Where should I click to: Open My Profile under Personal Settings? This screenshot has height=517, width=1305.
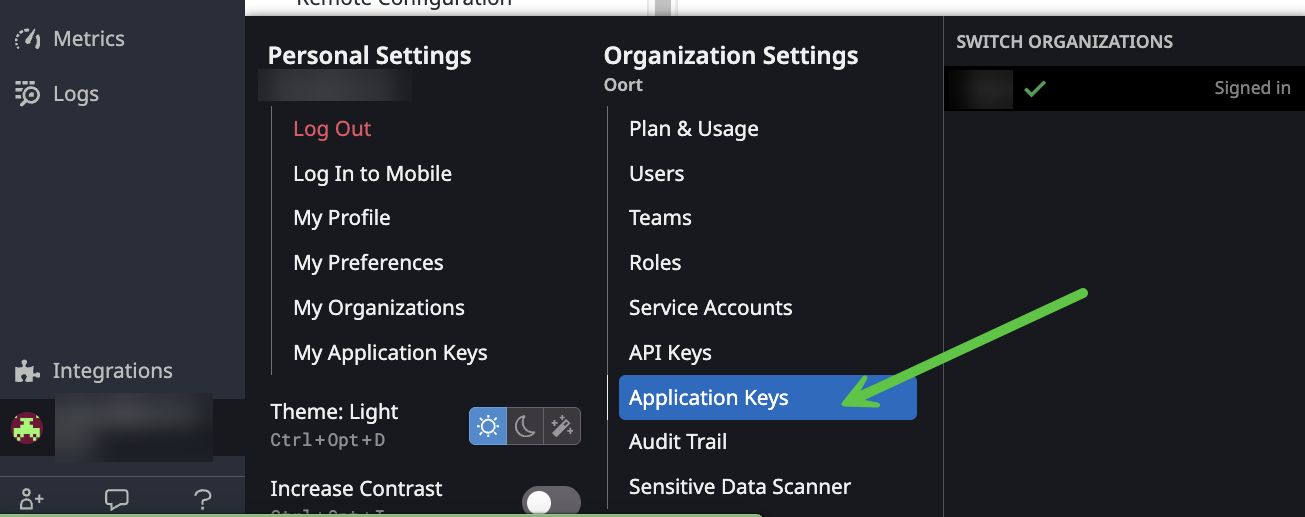tap(341, 218)
